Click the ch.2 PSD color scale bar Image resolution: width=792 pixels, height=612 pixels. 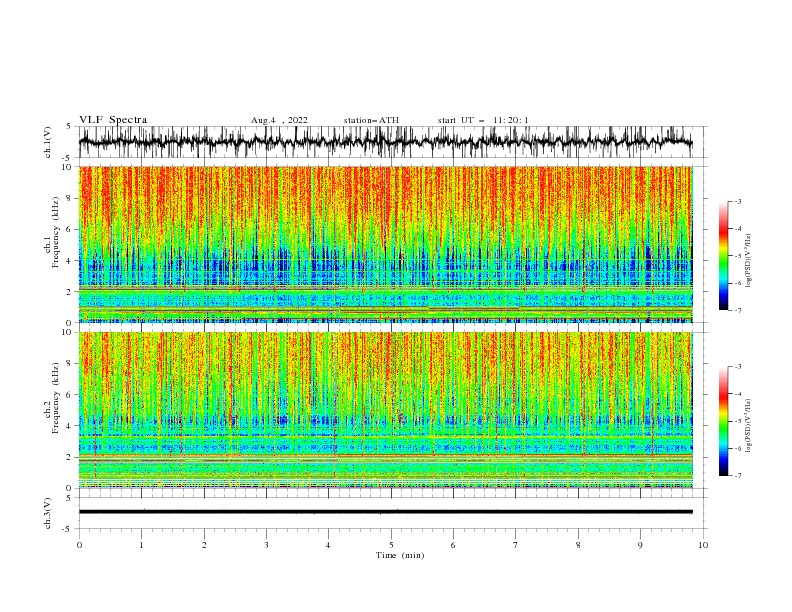point(723,421)
